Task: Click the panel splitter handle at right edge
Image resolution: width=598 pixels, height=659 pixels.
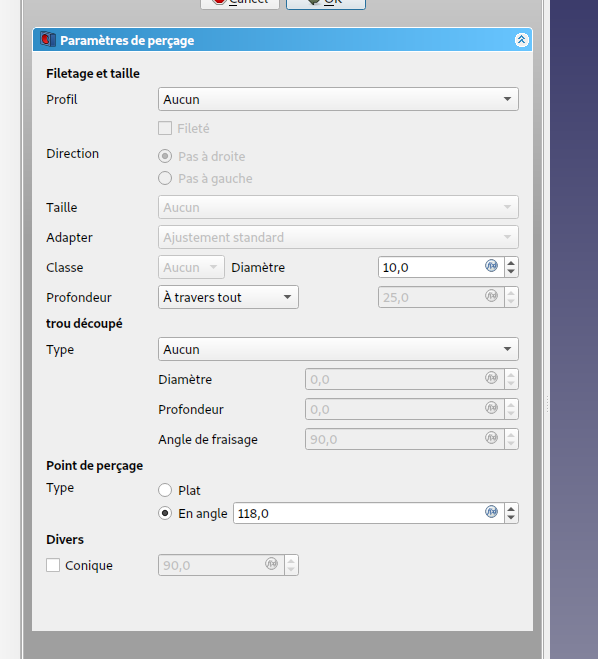Action: click(547, 404)
